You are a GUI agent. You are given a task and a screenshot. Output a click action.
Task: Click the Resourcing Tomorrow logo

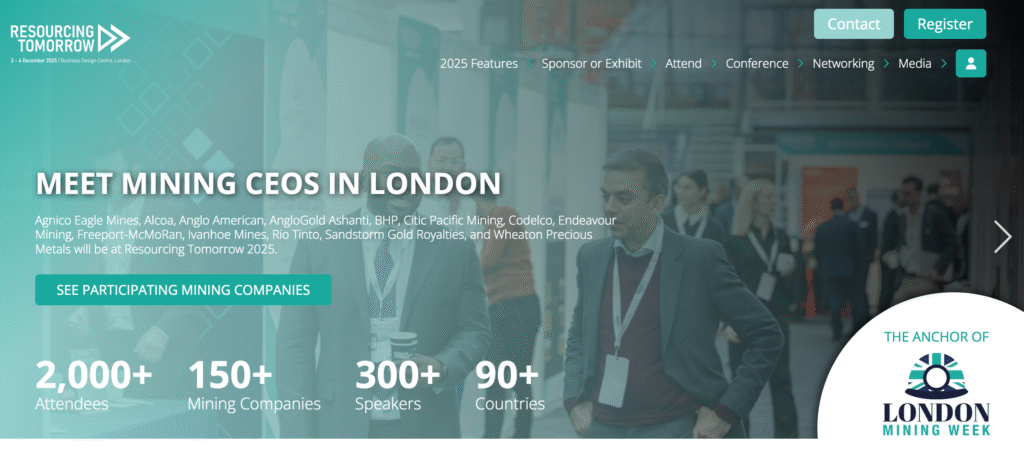[70, 42]
